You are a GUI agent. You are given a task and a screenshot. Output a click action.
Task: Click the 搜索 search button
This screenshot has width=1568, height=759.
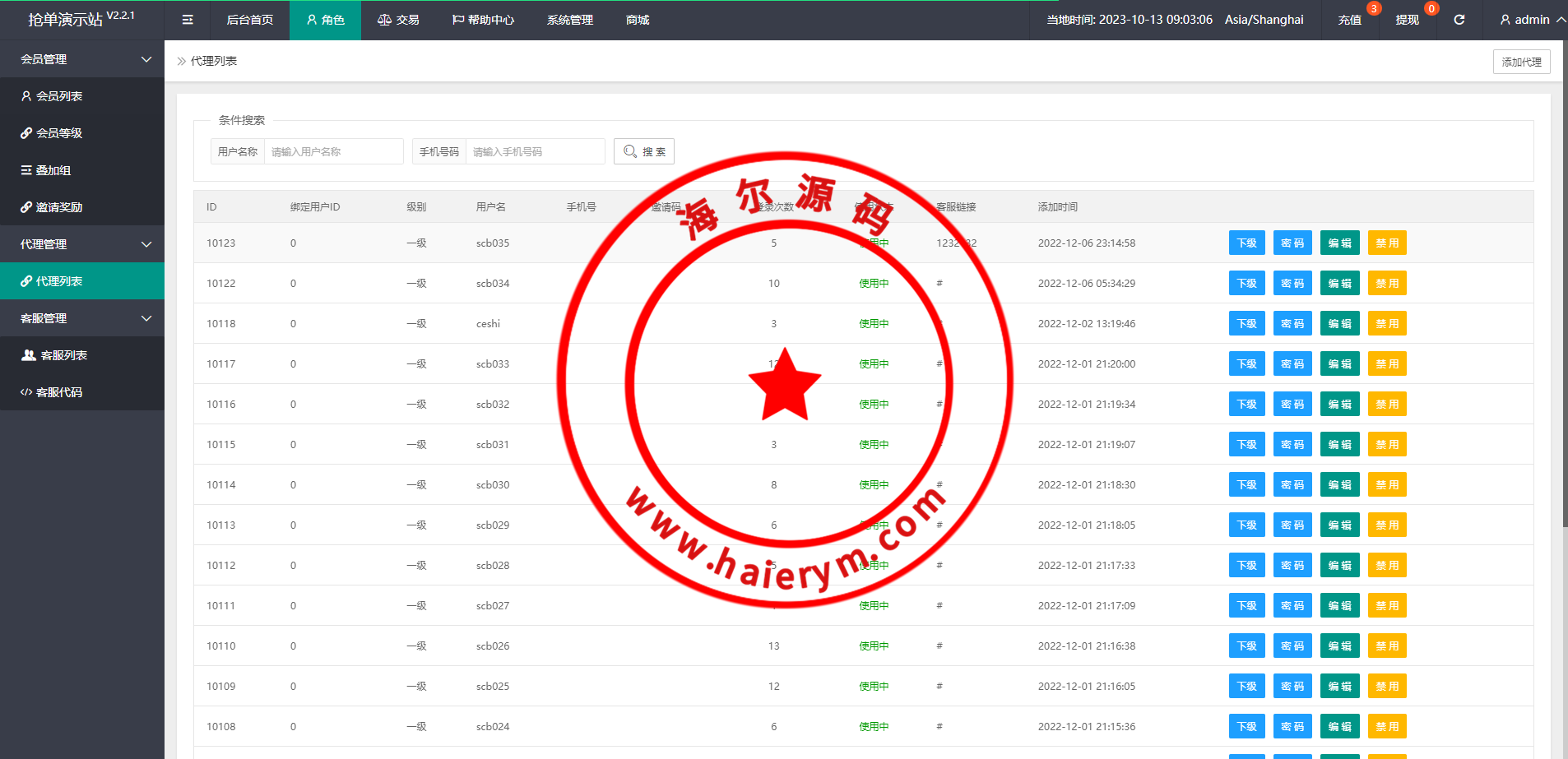(643, 152)
